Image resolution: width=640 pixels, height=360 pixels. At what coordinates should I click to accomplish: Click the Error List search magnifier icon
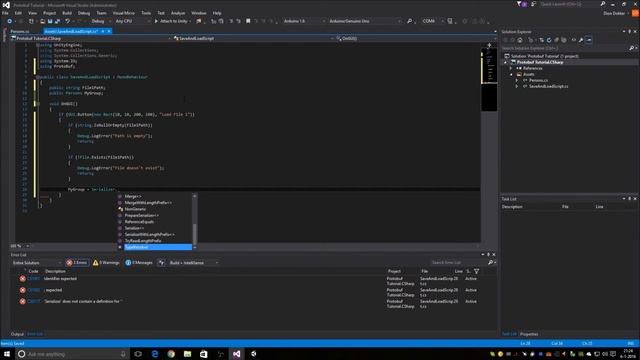[490, 262]
